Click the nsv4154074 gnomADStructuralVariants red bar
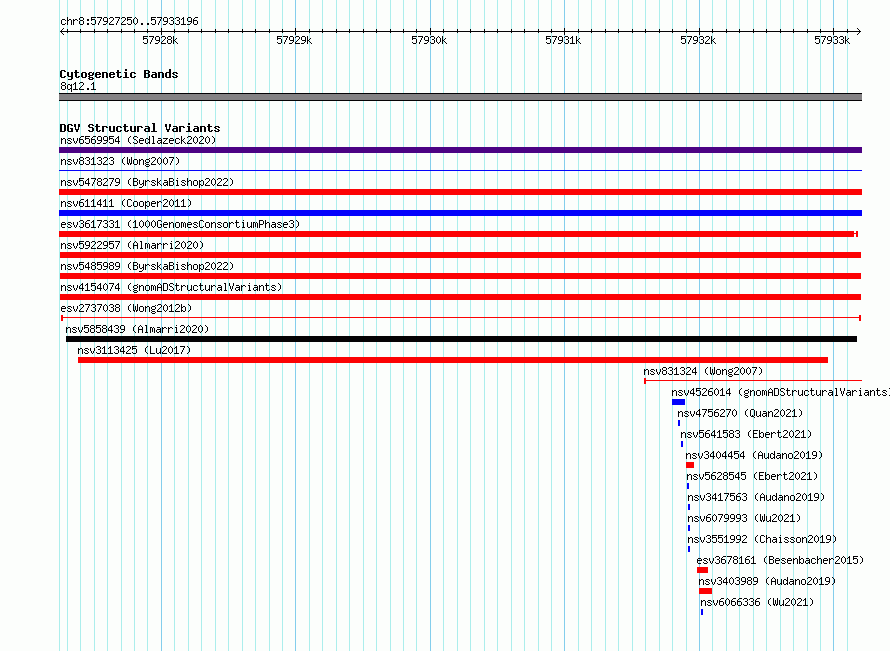This screenshot has height=651, width=890. tap(460, 297)
